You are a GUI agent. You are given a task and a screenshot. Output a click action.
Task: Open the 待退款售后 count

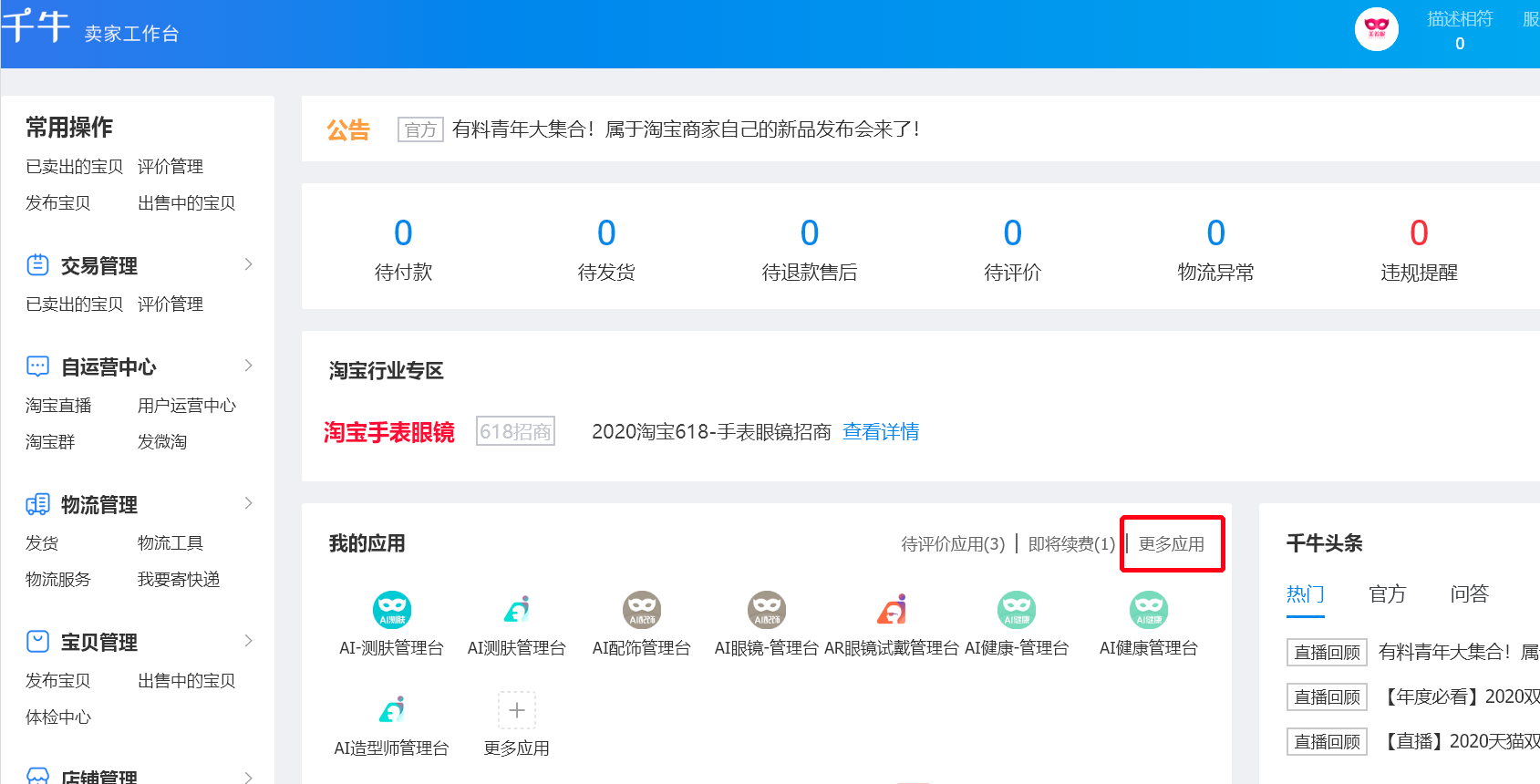(810, 233)
